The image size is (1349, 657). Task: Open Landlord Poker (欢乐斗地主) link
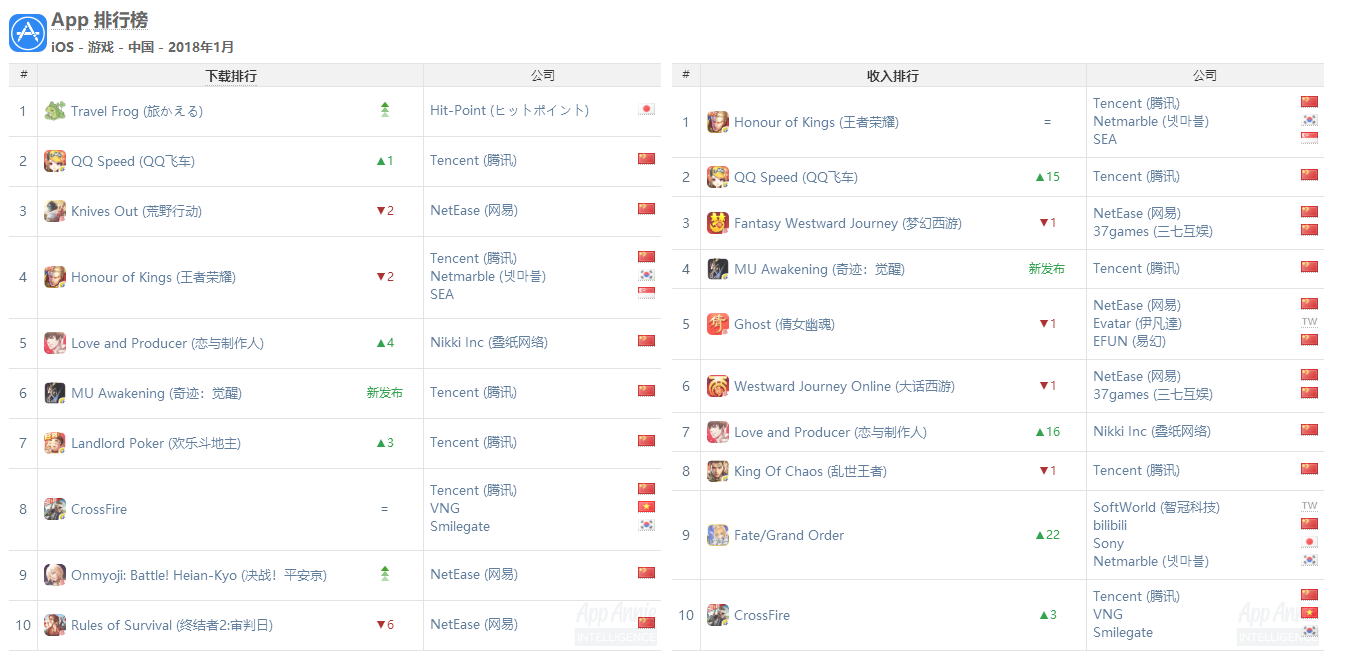(156, 443)
